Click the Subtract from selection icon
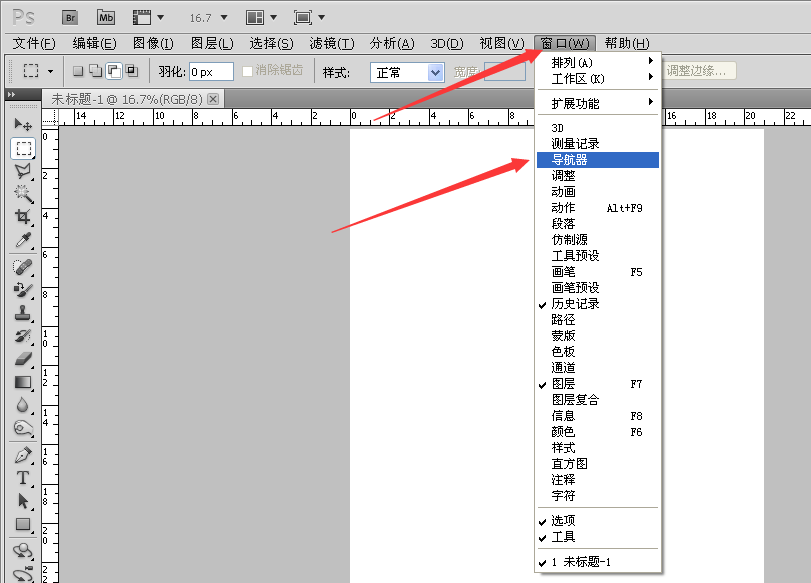The width and height of the screenshot is (811, 583). (x=114, y=71)
